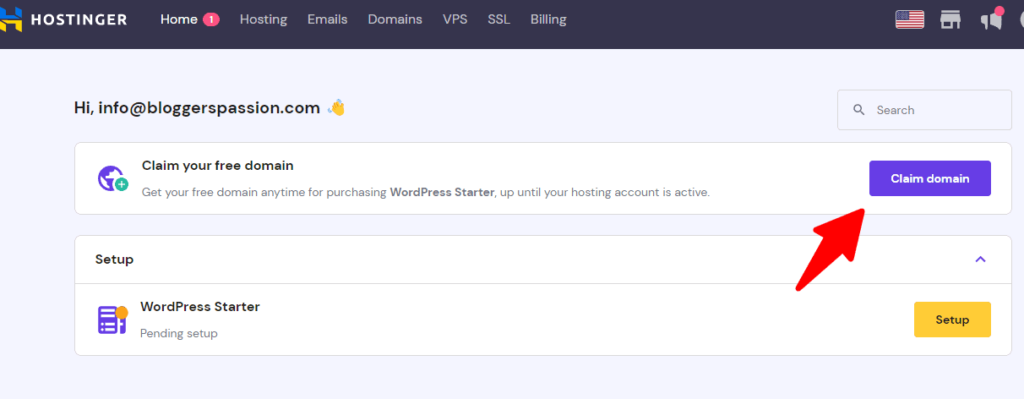Image resolution: width=1024 pixels, height=399 pixels.
Task: Click the Setup section header label
Action: point(114,259)
